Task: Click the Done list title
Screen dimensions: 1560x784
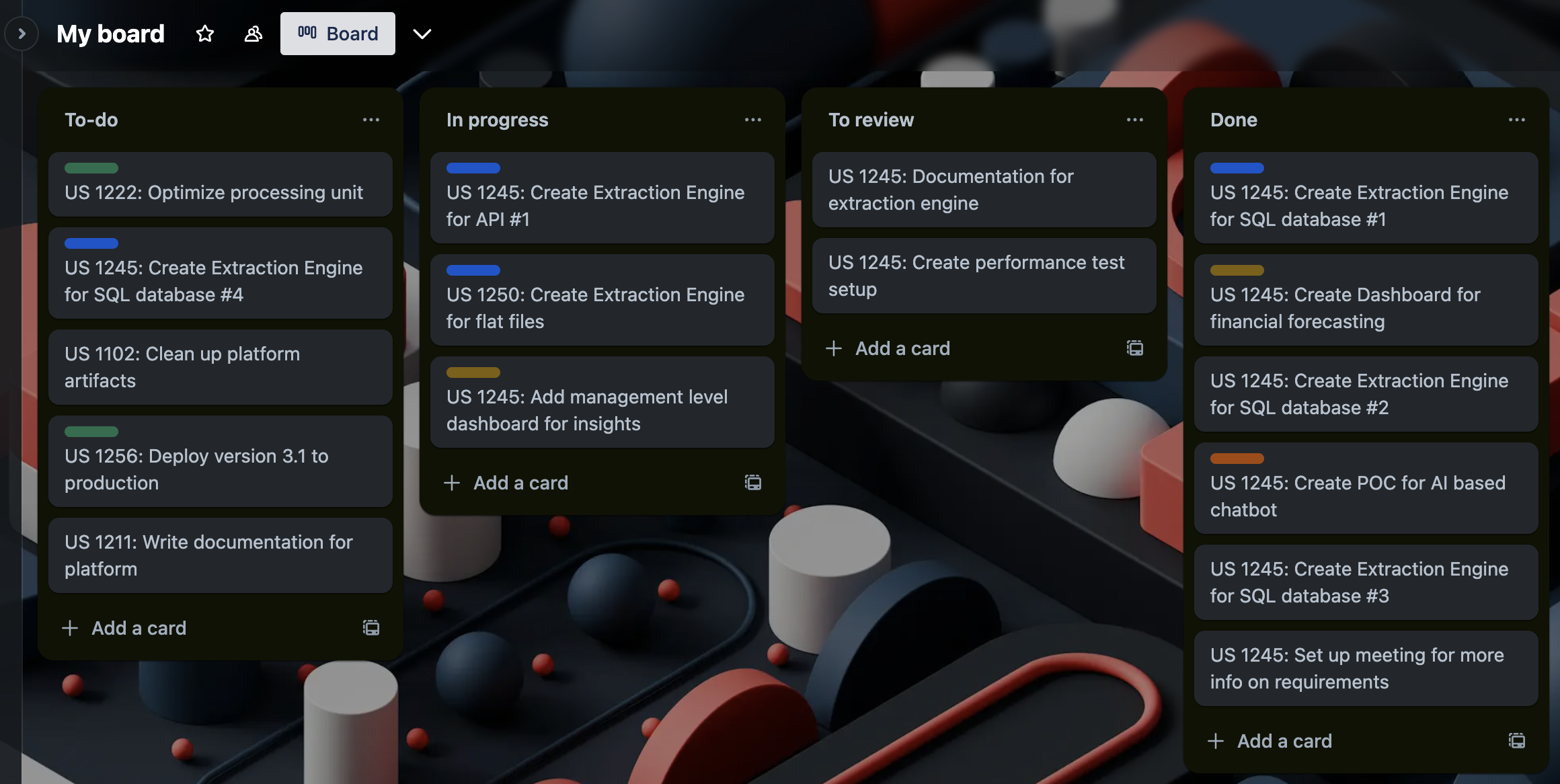Action: point(1234,120)
